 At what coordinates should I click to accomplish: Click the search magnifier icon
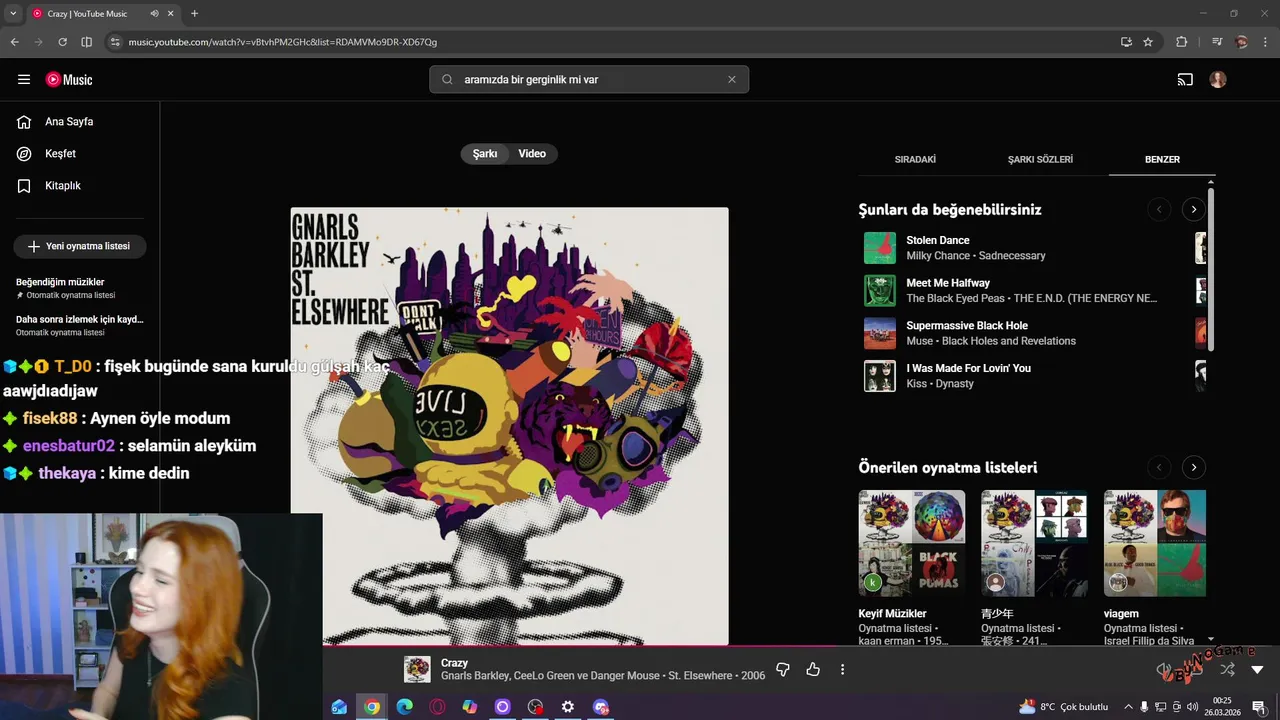pos(447,80)
